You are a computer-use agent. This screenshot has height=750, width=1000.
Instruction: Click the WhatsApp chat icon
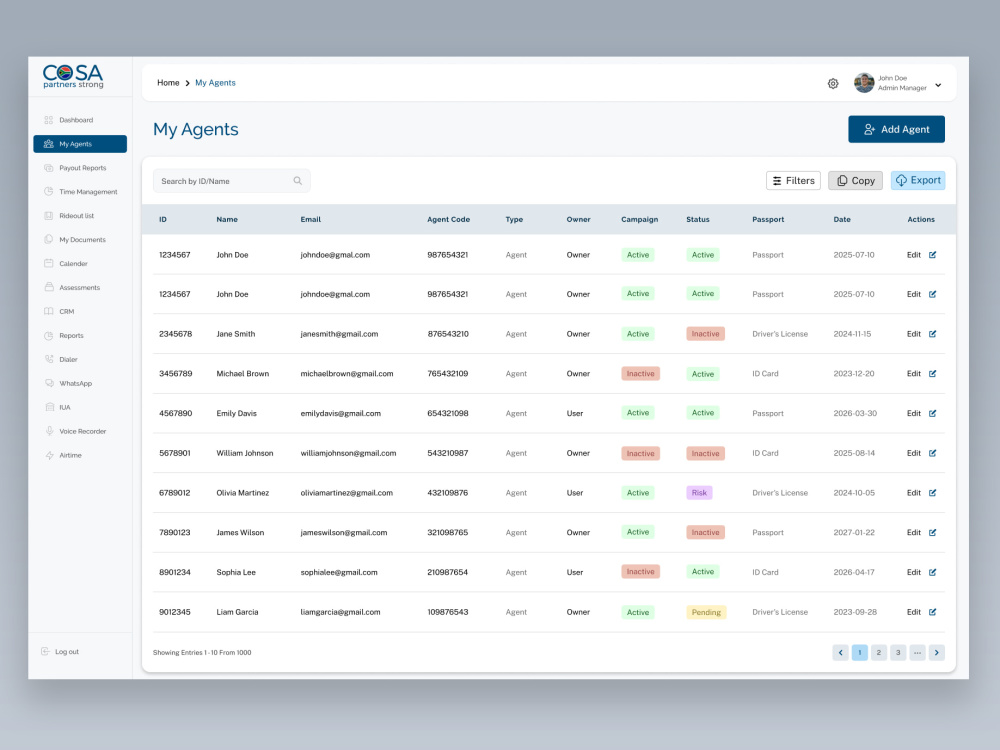(x=48, y=383)
